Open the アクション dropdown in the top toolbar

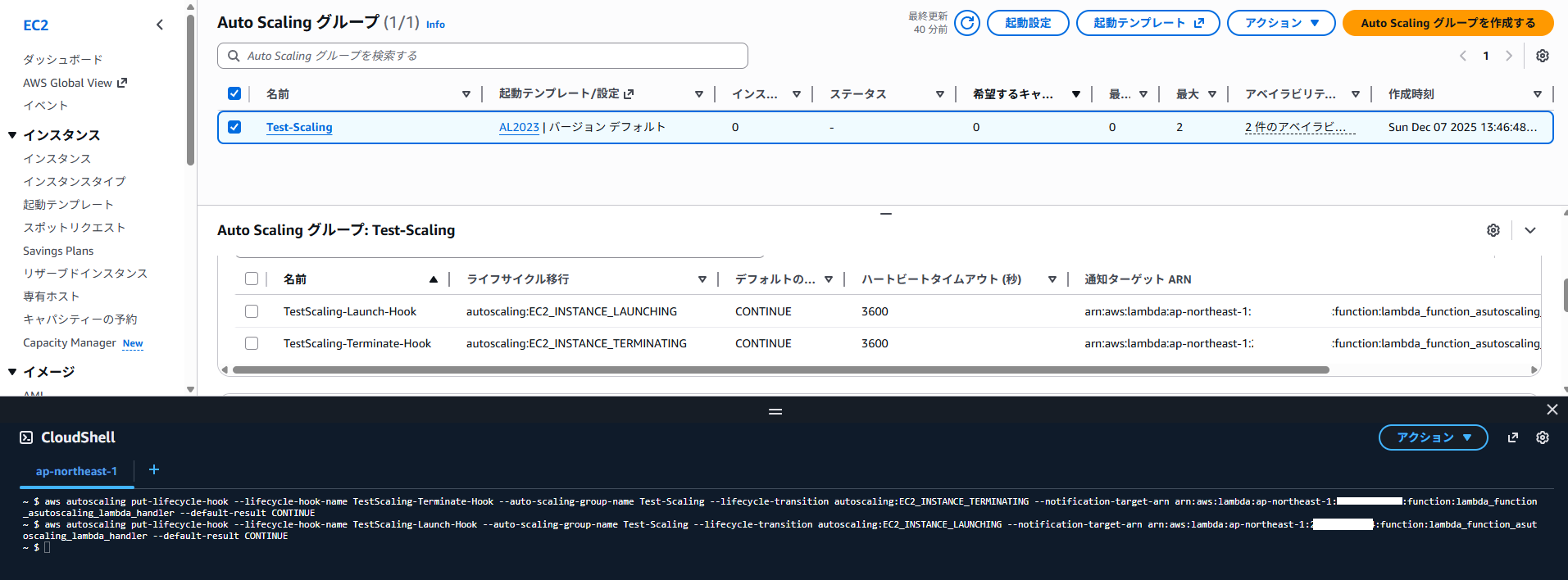coord(1280,23)
